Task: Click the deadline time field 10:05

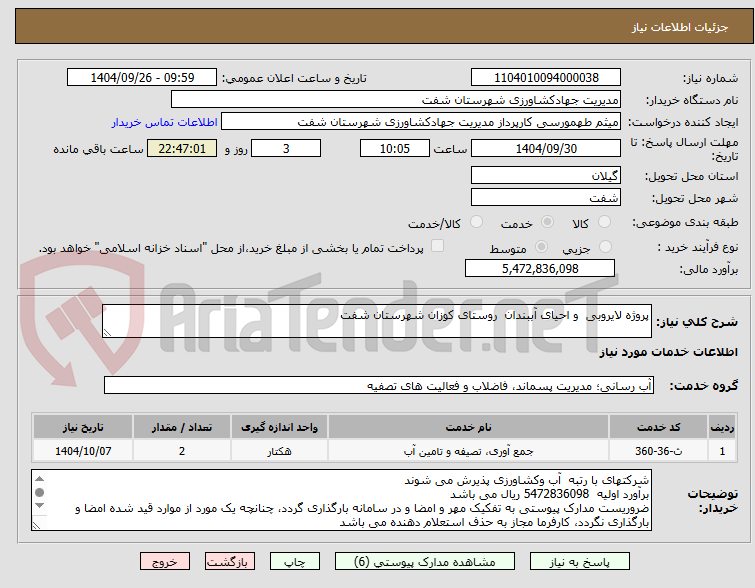Action: (395, 148)
